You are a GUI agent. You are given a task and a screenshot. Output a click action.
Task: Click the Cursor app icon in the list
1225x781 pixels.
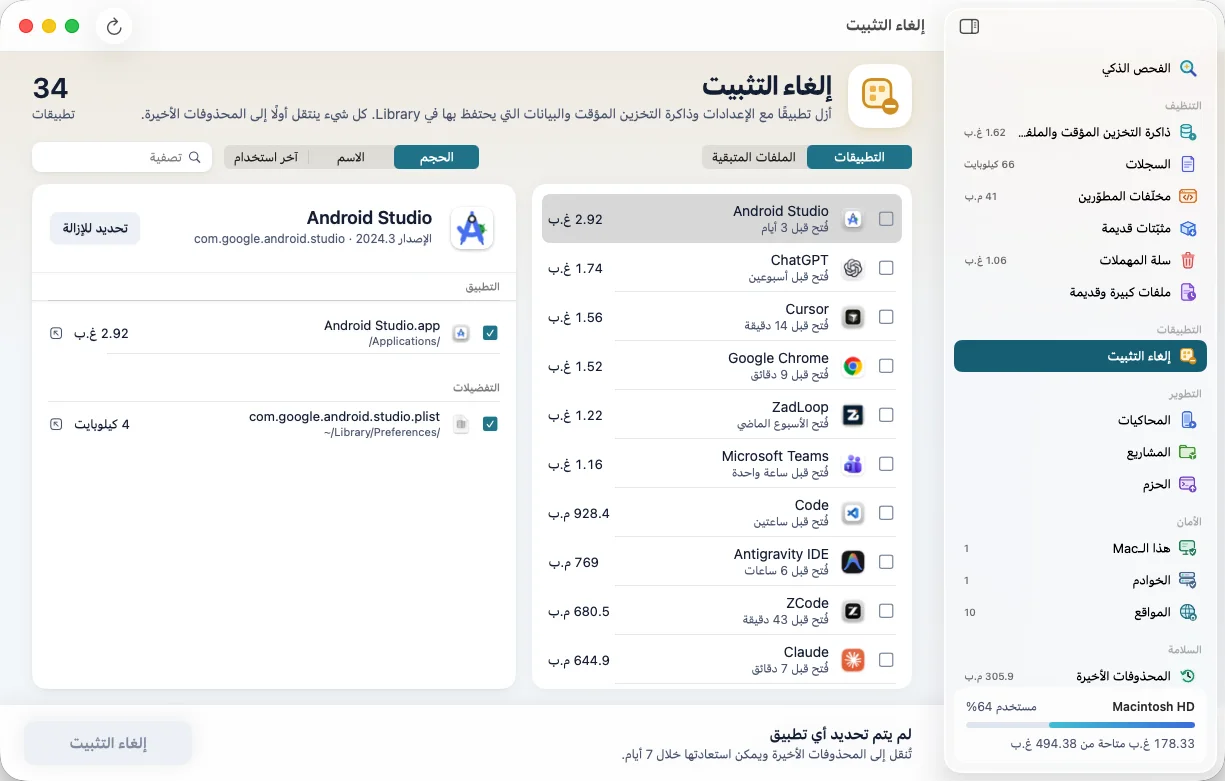tap(853, 317)
